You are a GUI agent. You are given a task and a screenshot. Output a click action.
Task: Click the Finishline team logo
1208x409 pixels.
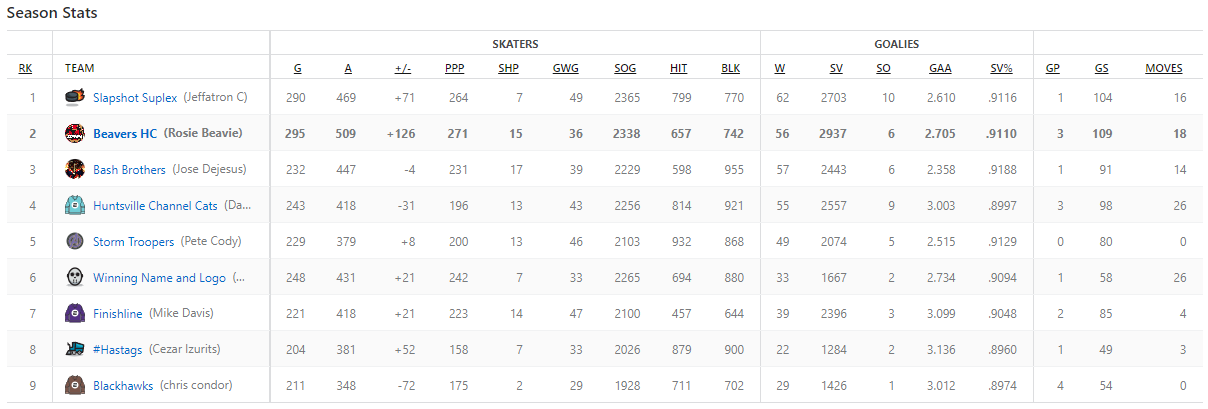(74, 314)
